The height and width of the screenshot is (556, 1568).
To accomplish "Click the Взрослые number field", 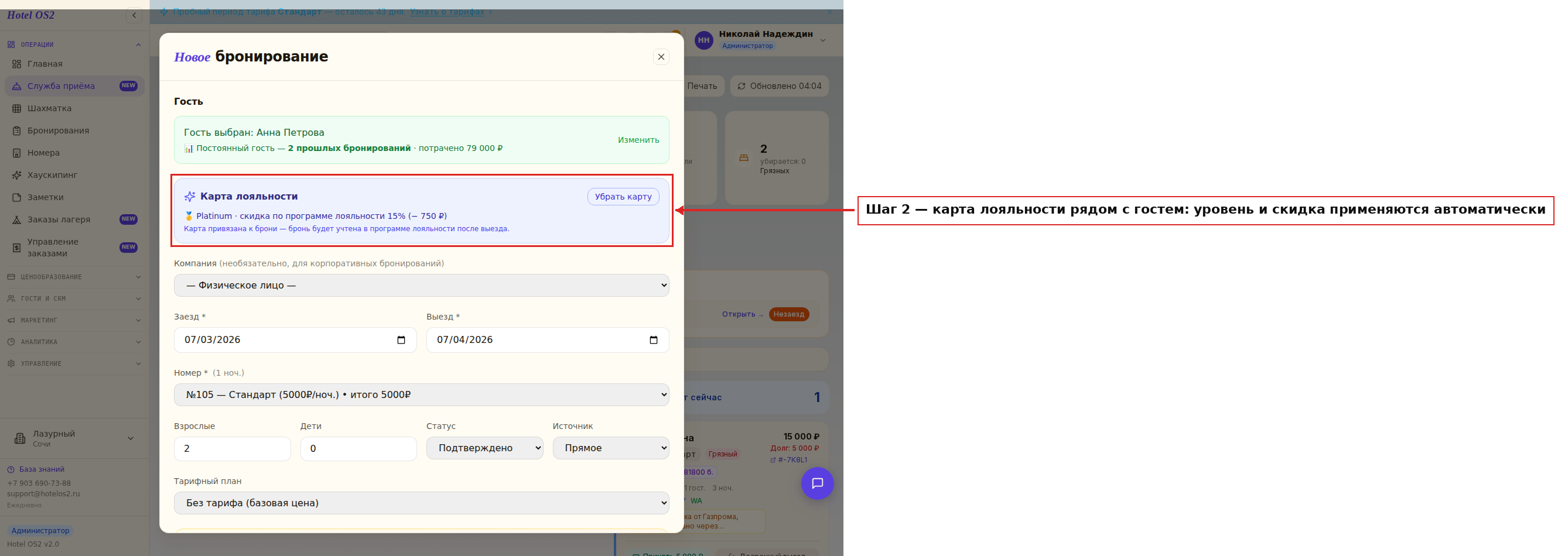I will 232,449.
